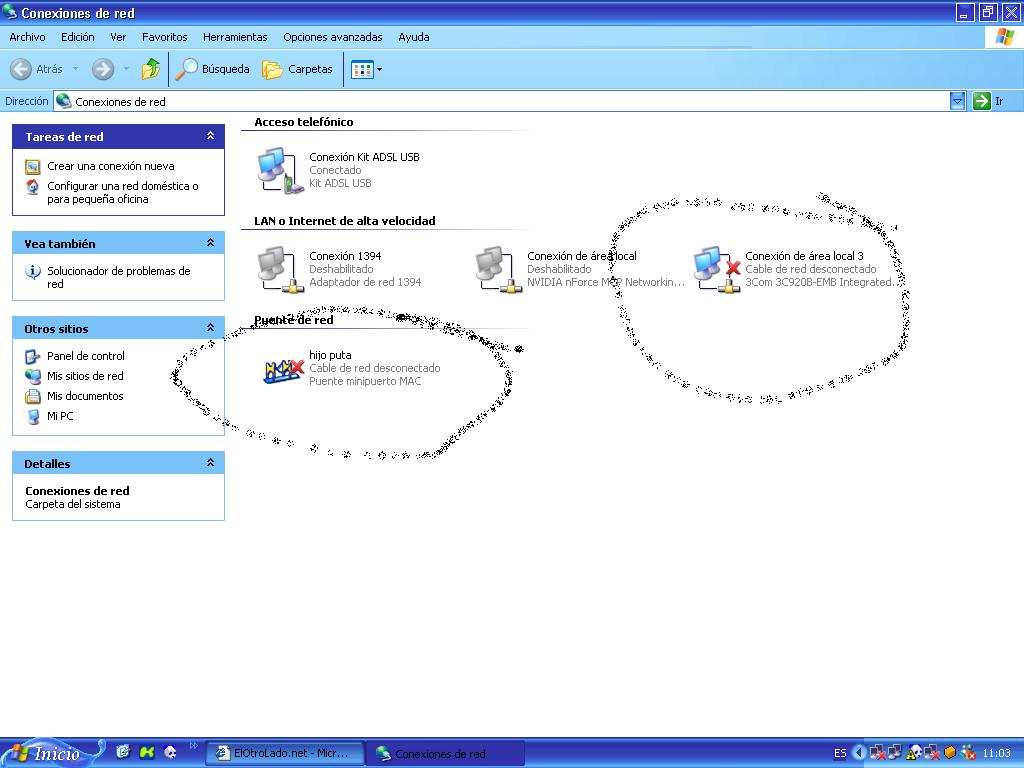Screen dimensions: 1024x768
Task: Select the Conexión Kit ADSL USB icon
Action: [x=280, y=170]
